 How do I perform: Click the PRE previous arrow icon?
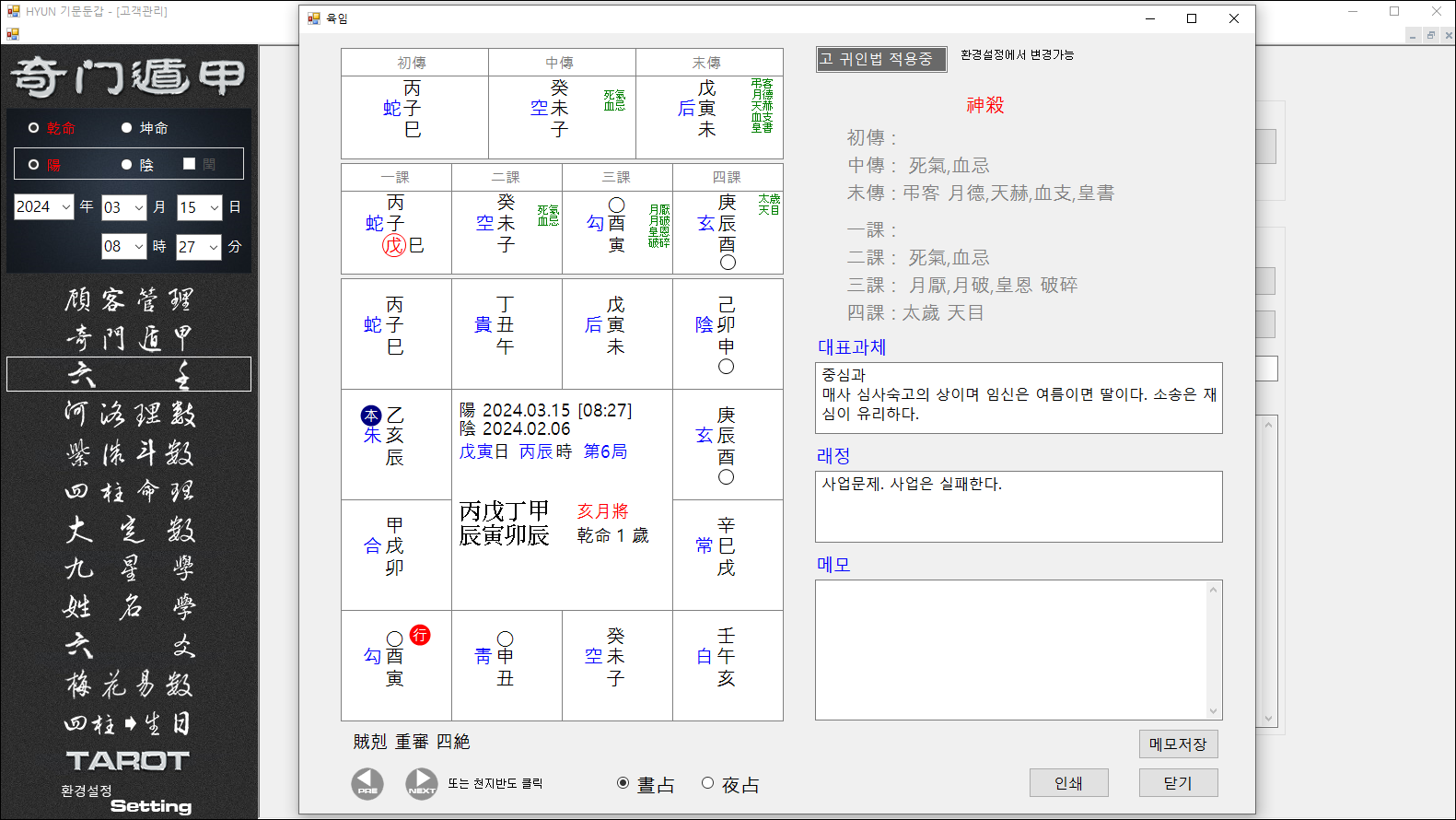pos(367,783)
